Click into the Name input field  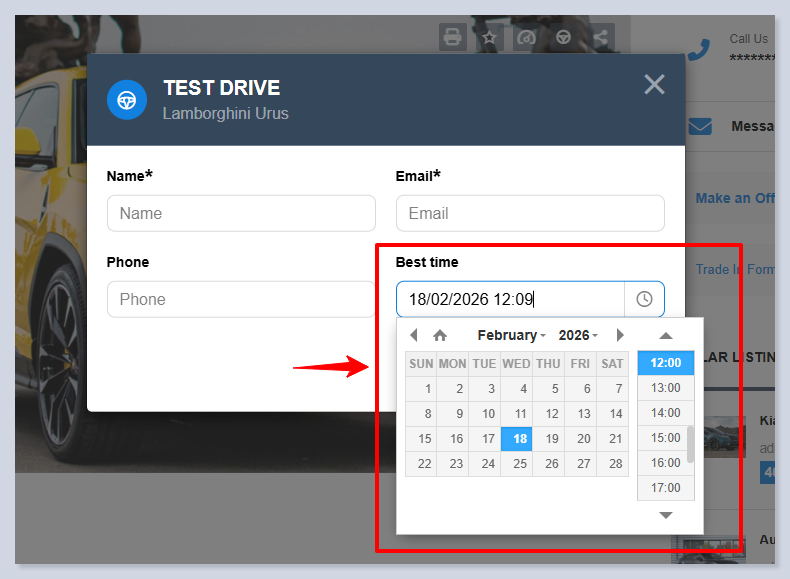[241, 213]
